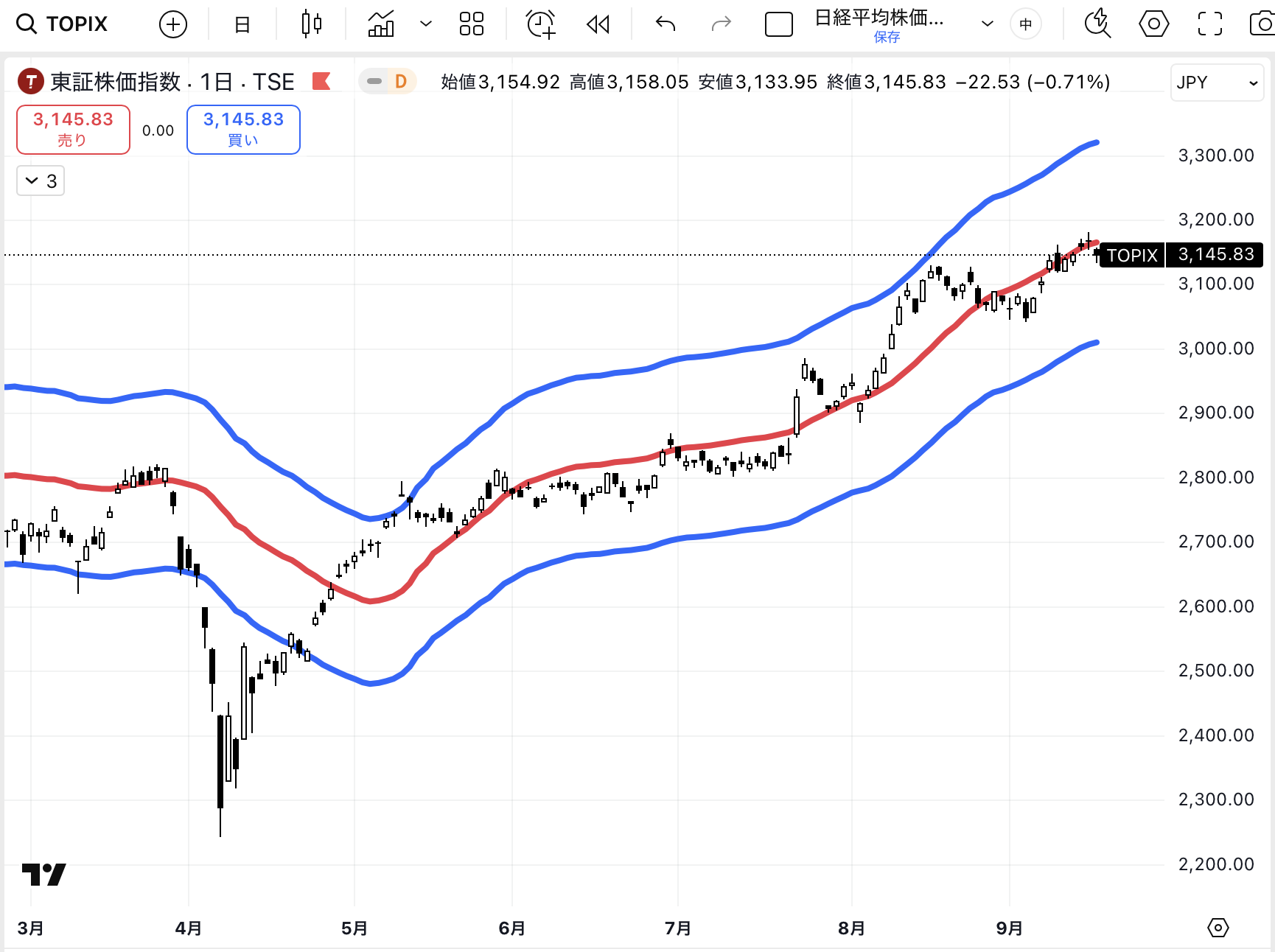Click the low value 安値3,133.95
Screen dimensions: 1275x952
[x=758, y=82]
